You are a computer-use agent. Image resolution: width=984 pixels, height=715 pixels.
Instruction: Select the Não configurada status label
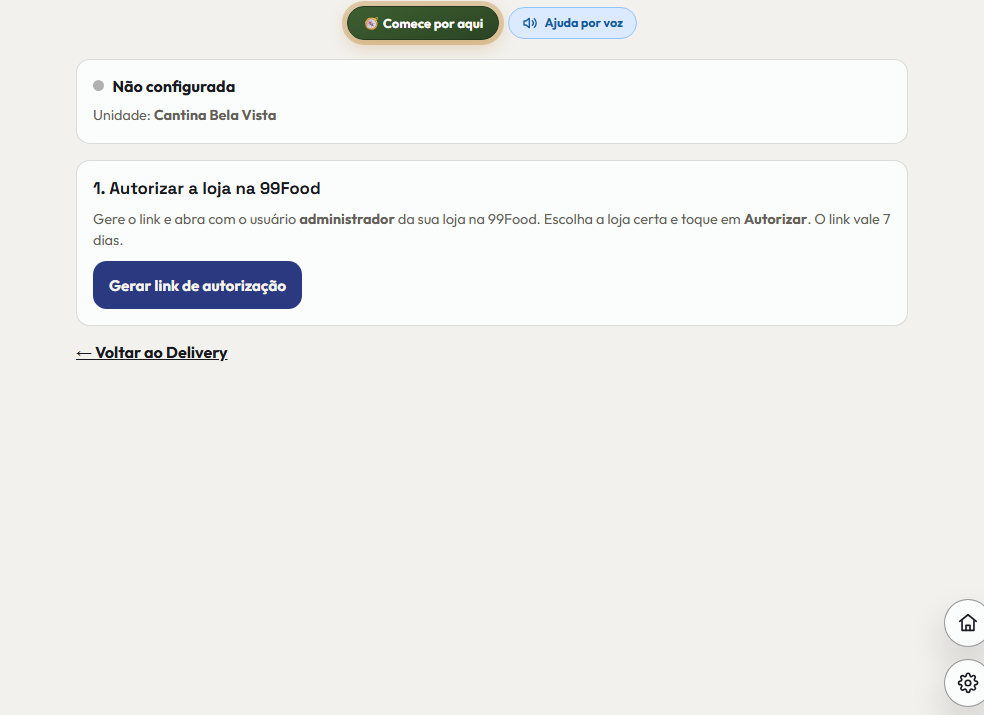pyautogui.click(x=174, y=87)
